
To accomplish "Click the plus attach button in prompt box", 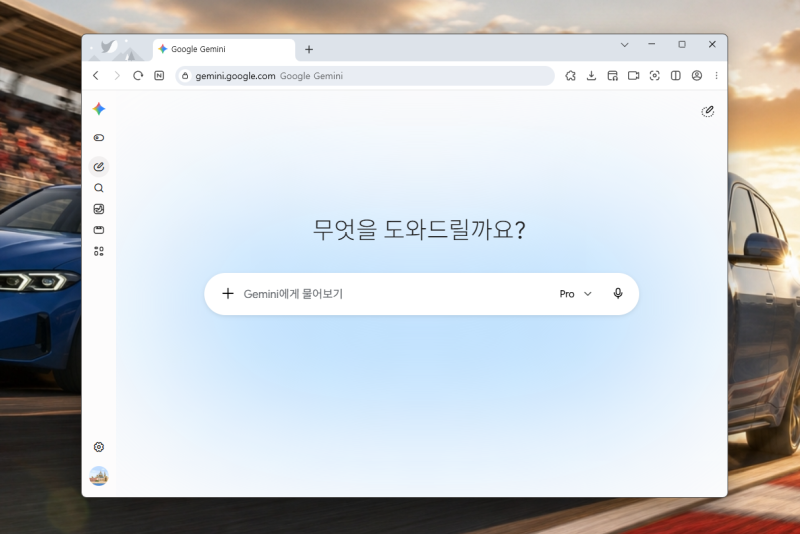I will tap(228, 293).
